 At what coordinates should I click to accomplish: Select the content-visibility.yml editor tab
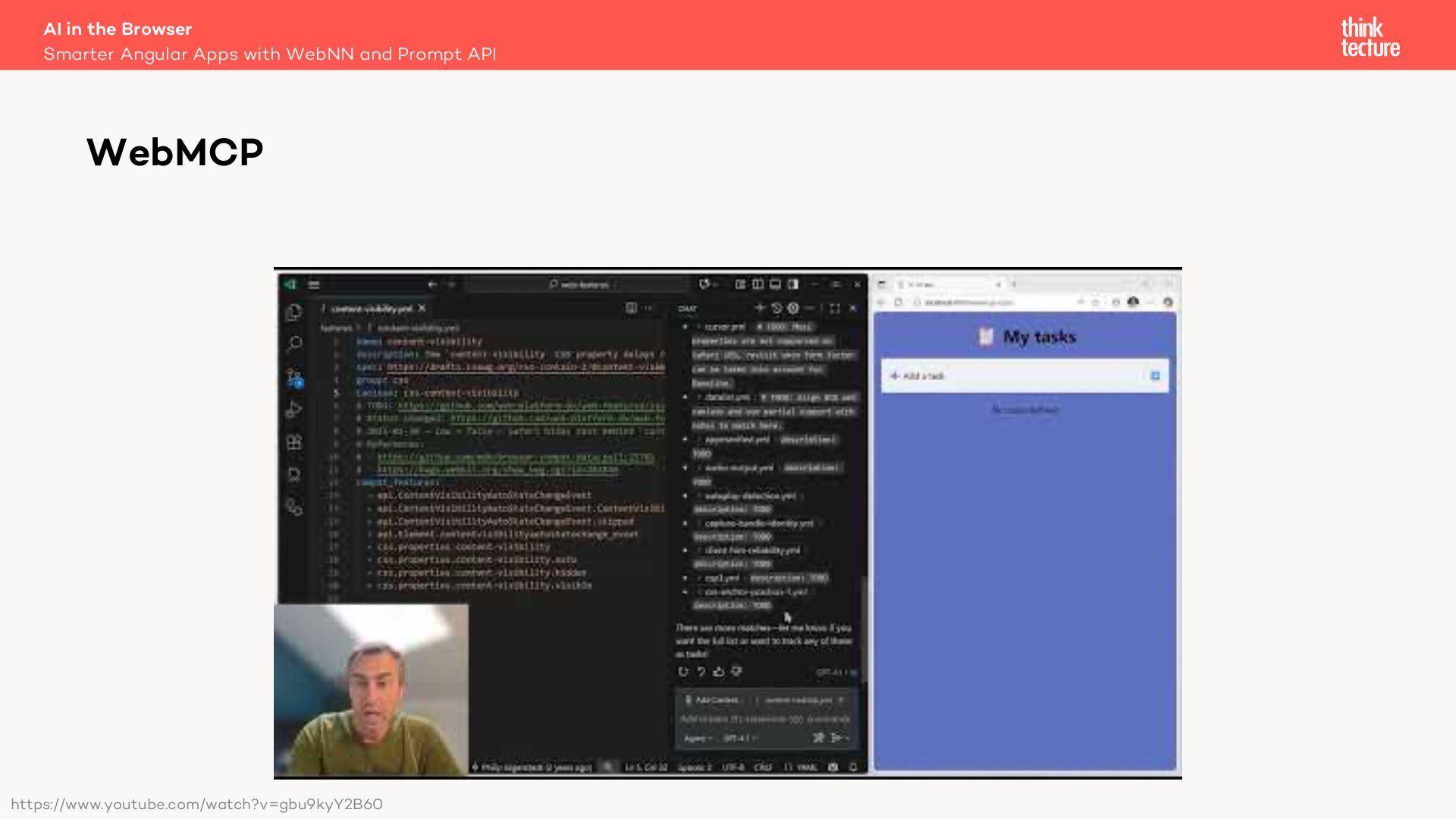[372, 309]
